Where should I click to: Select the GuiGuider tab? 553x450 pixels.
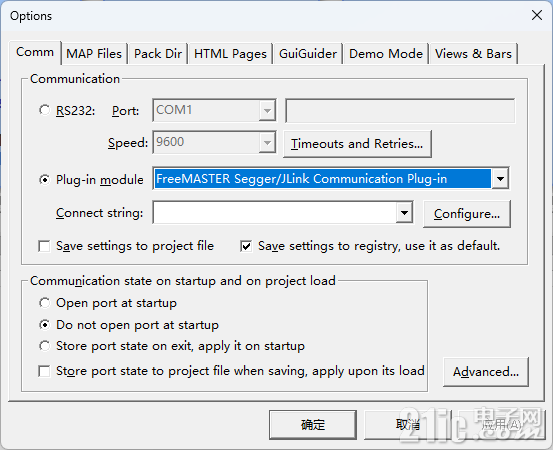click(308, 54)
